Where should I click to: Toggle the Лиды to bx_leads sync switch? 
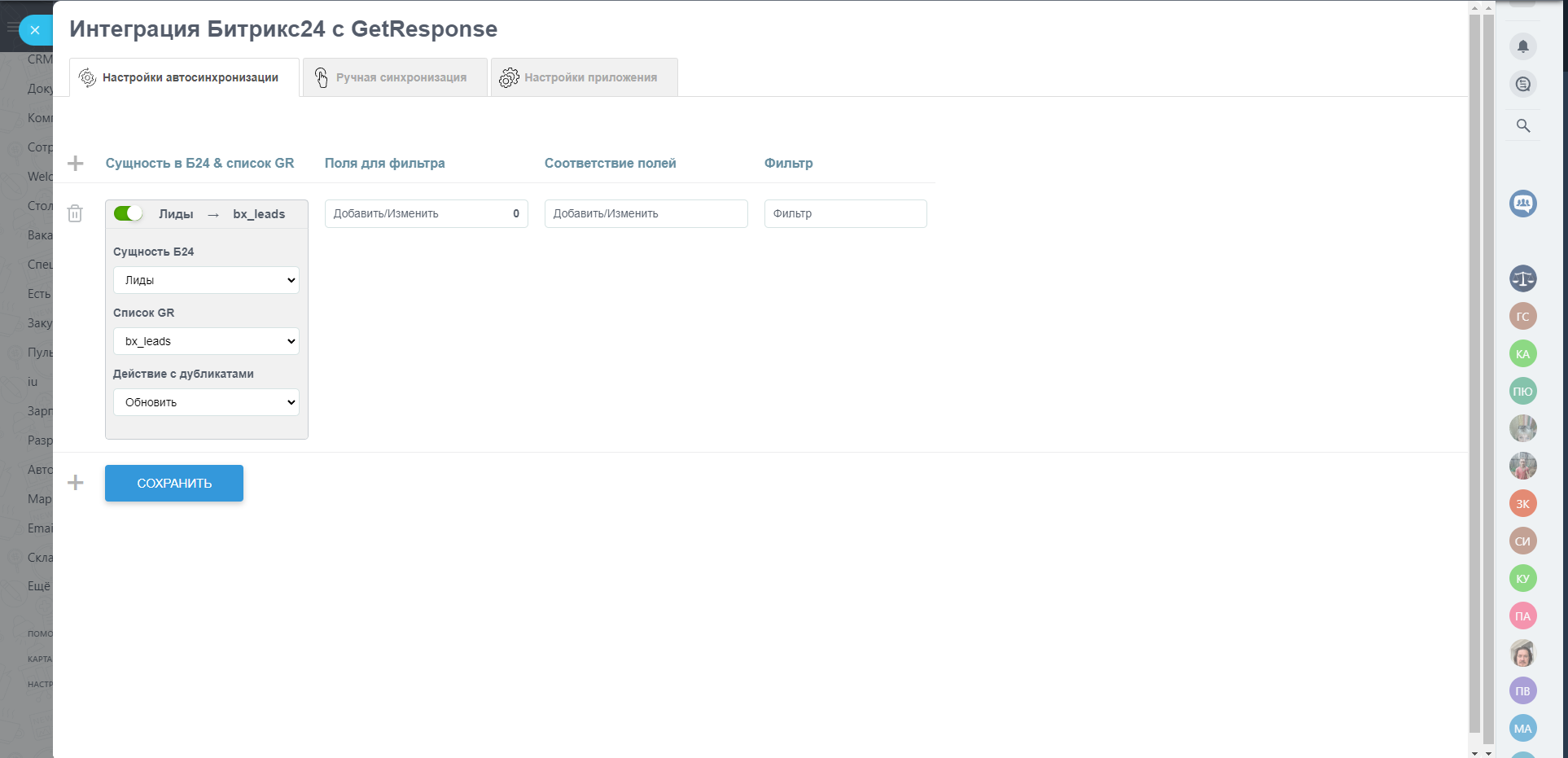click(x=128, y=213)
